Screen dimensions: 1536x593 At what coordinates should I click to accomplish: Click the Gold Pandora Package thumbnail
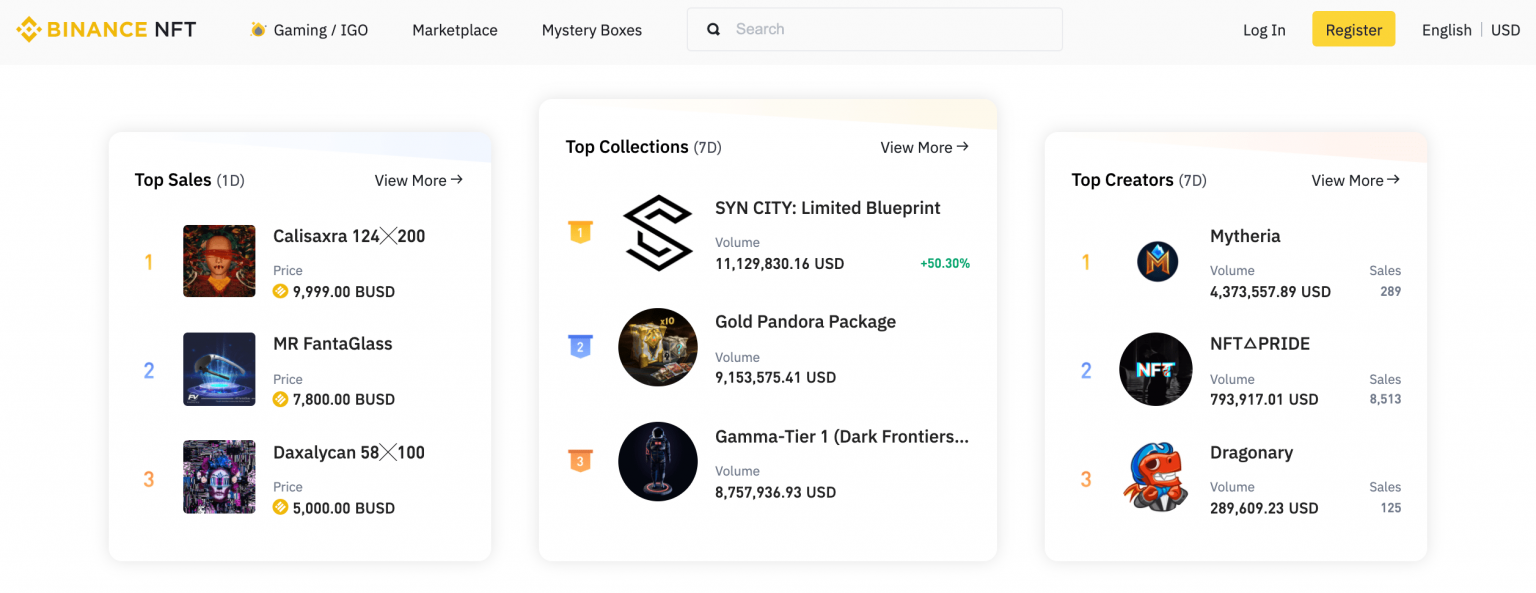(x=658, y=347)
